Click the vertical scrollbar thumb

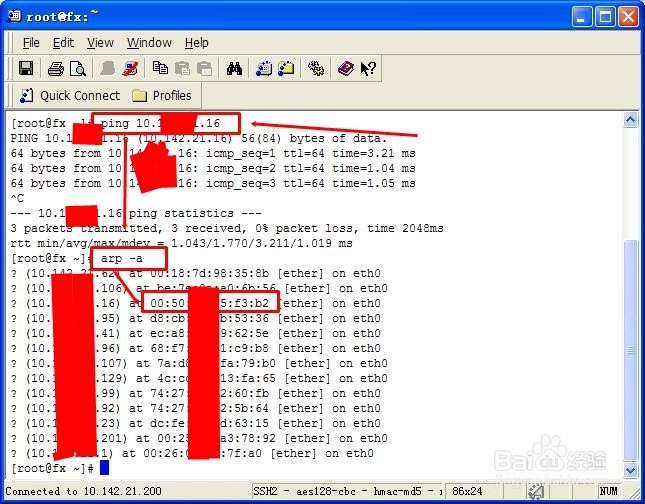click(631, 350)
